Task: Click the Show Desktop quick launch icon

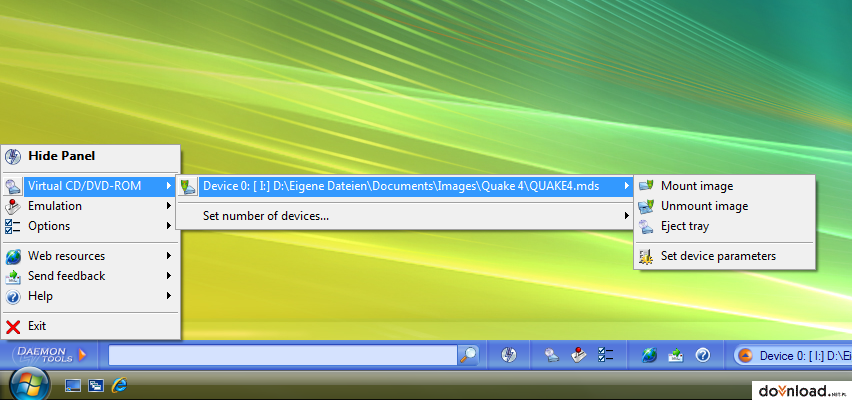Action: (x=73, y=385)
